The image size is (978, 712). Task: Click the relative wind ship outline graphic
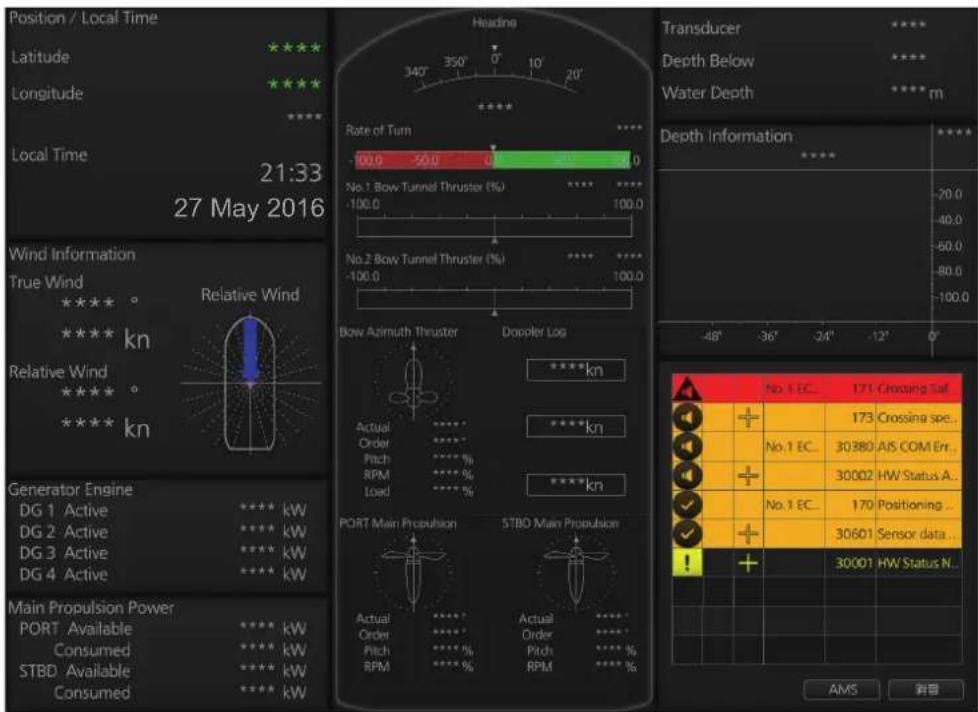(250, 383)
